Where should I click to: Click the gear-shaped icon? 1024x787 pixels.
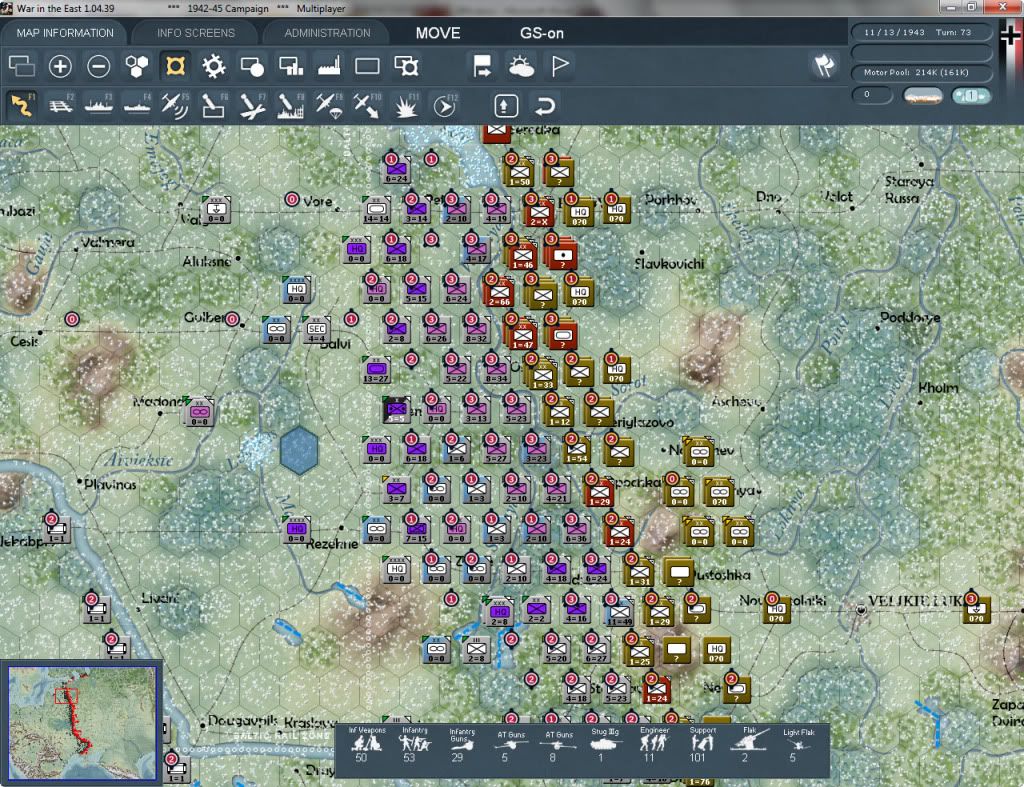tap(214, 66)
